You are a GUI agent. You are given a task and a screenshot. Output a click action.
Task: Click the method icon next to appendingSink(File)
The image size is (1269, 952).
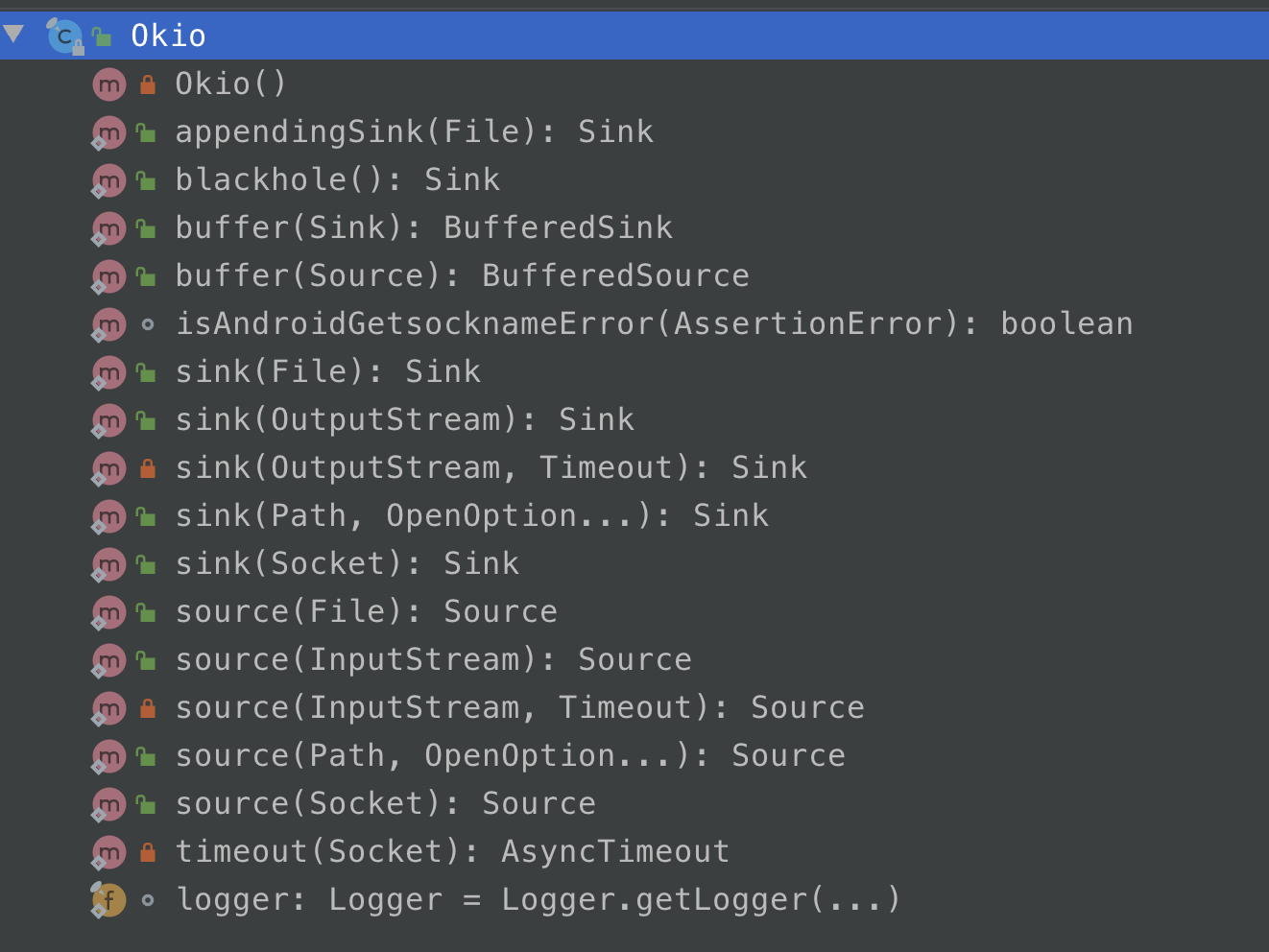(108, 132)
